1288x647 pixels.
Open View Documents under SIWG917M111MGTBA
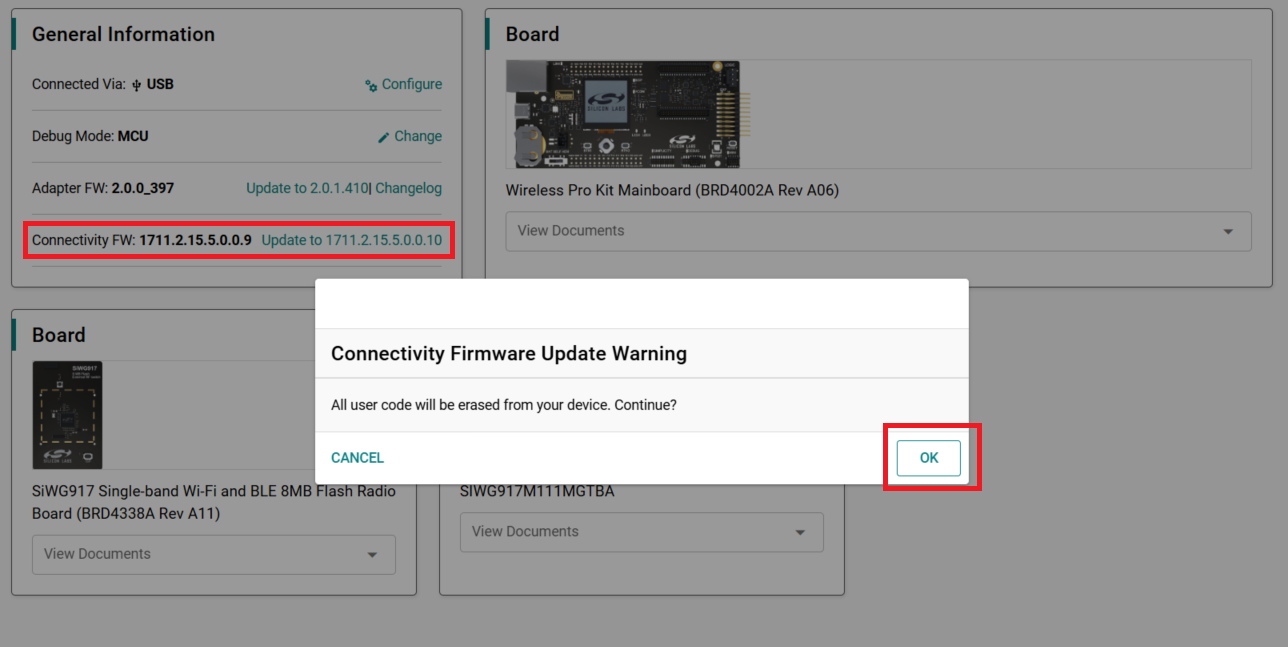[x=640, y=531]
